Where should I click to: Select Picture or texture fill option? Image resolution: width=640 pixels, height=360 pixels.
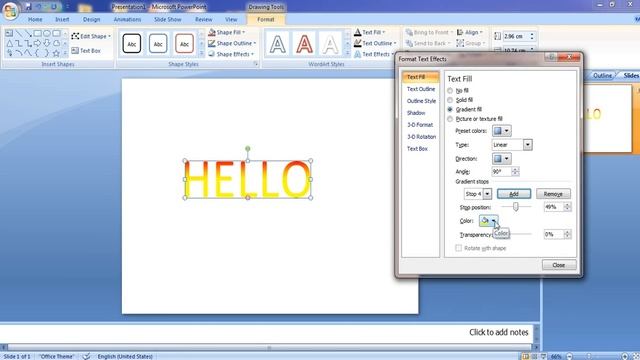450,119
